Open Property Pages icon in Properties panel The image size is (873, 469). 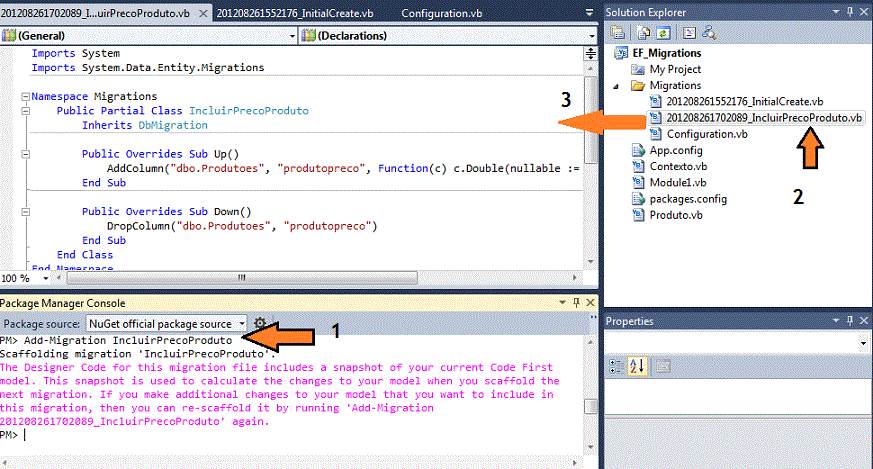click(x=663, y=366)
